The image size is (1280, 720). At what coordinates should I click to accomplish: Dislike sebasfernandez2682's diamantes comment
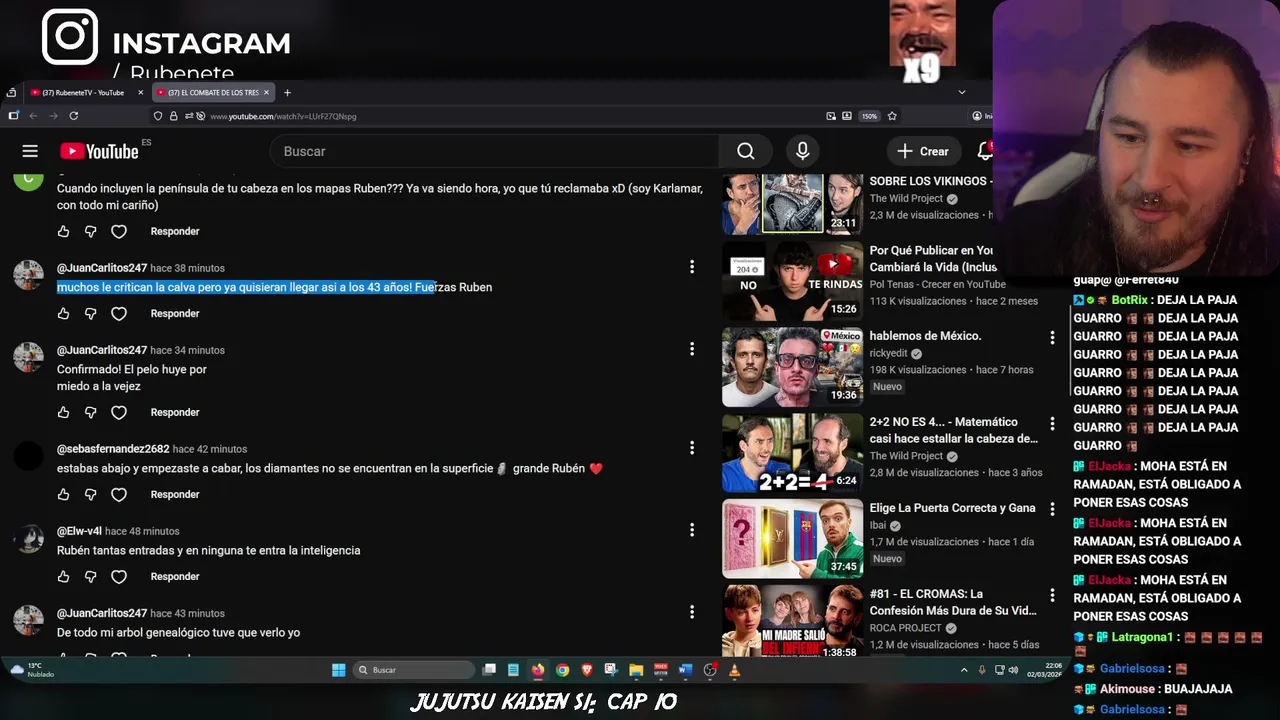tap(91, 494)
